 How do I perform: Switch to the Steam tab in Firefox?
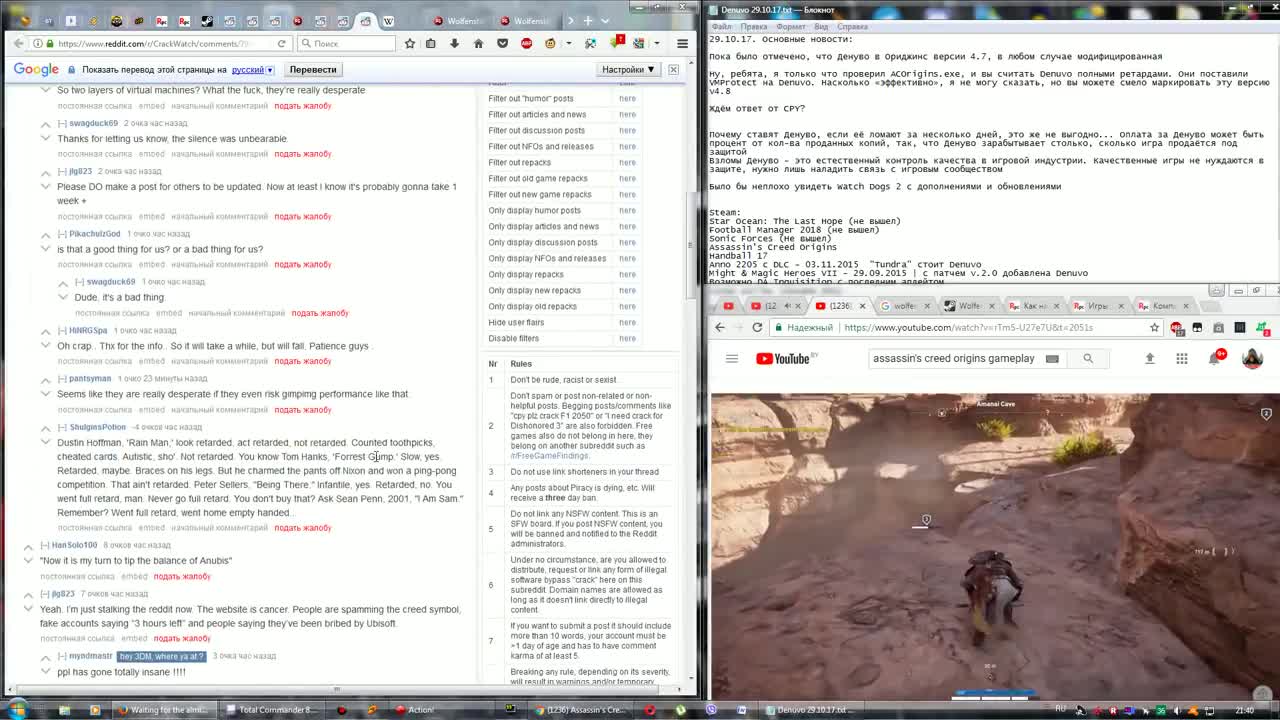(x=207, y=20)
